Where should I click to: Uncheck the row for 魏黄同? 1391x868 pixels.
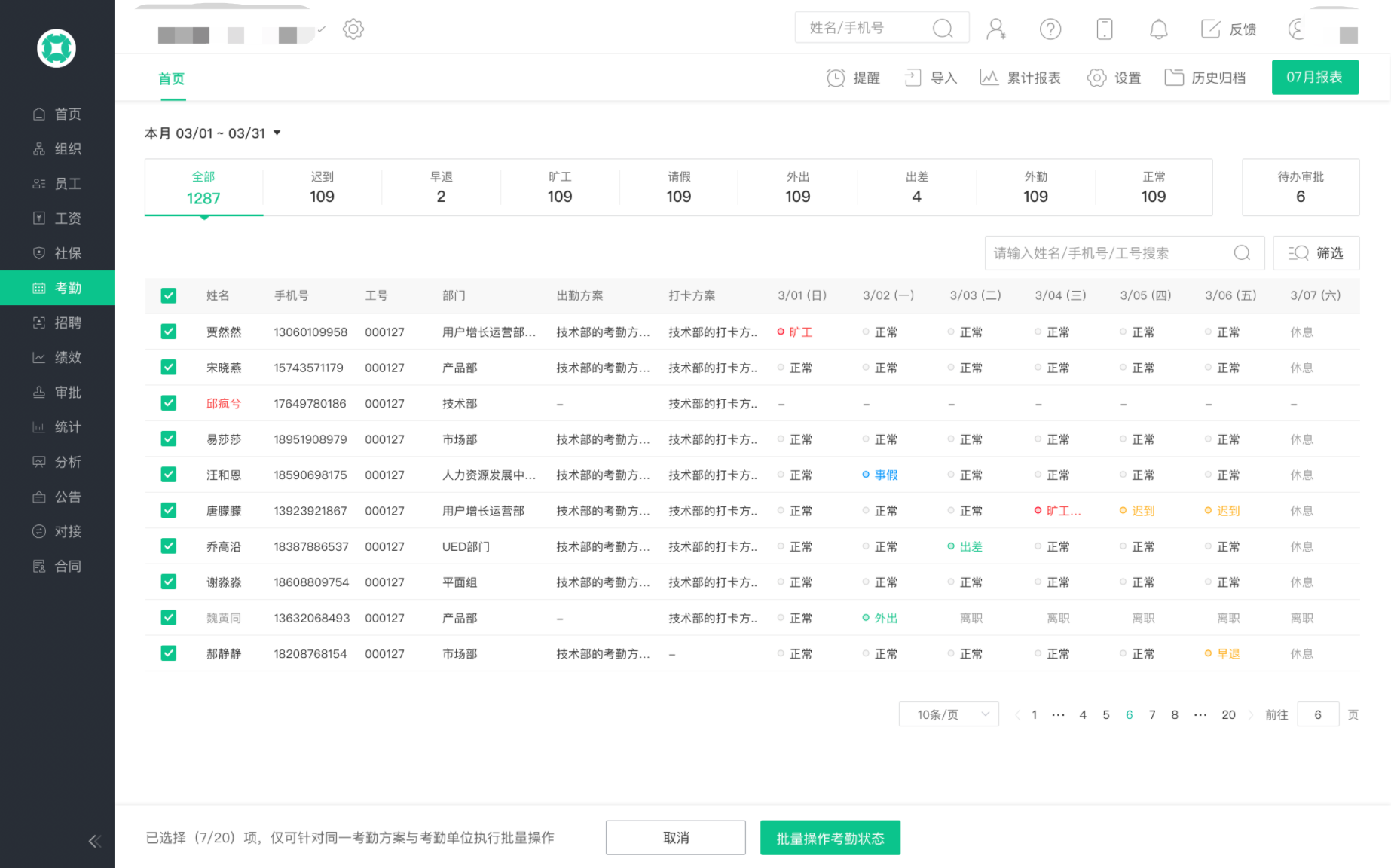[x=169, y=618]
